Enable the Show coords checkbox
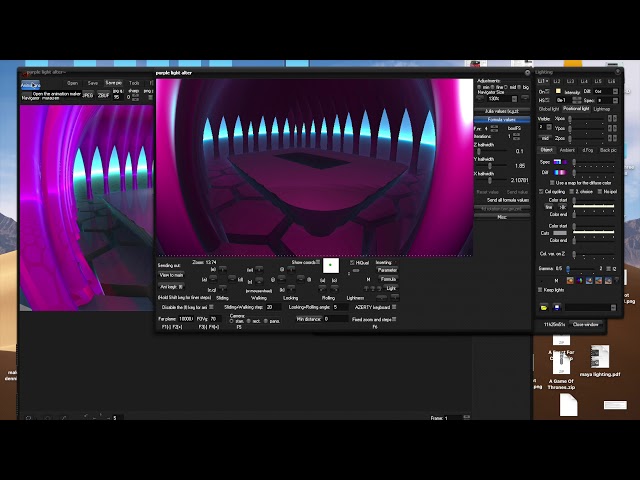Image resolution: width=640 pixels, height=480 pixels. (x=318, y=262)
